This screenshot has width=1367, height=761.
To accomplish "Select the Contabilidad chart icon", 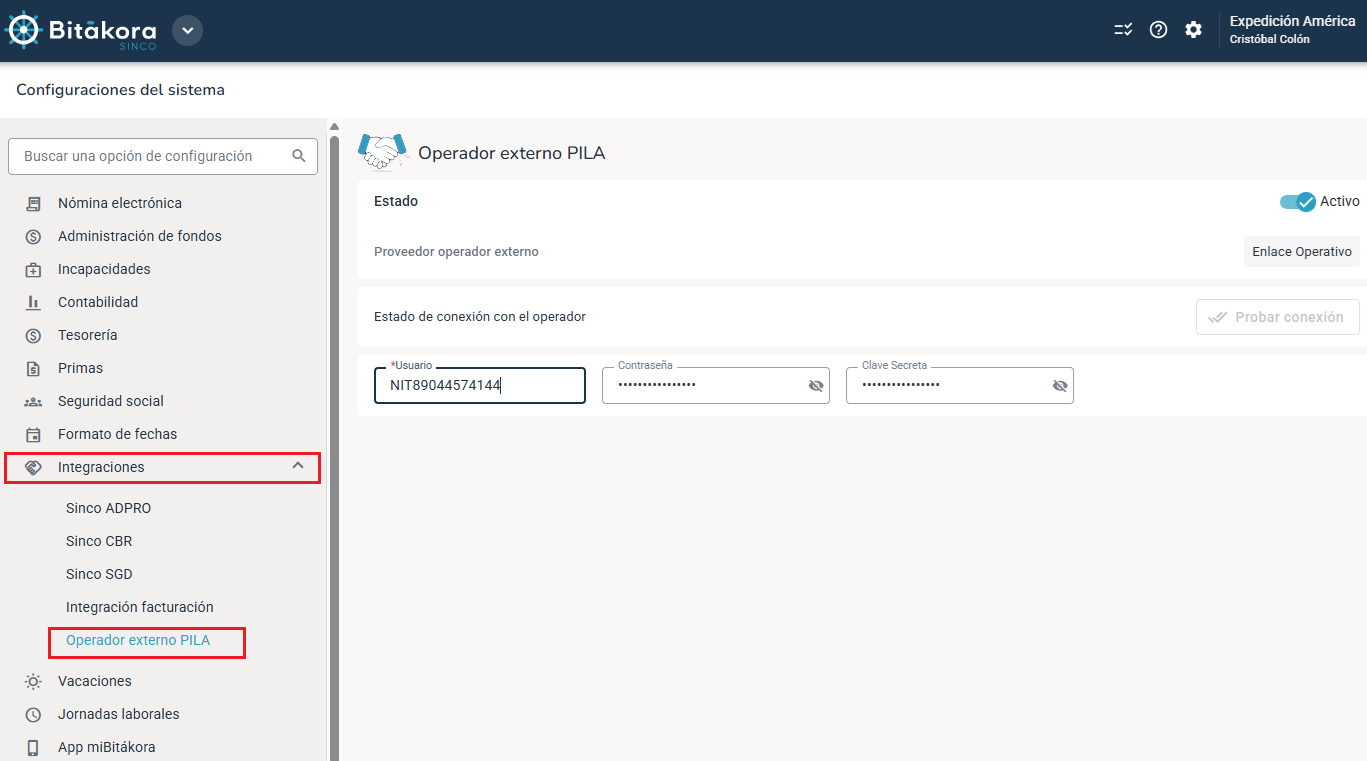I will pos(34,301).
